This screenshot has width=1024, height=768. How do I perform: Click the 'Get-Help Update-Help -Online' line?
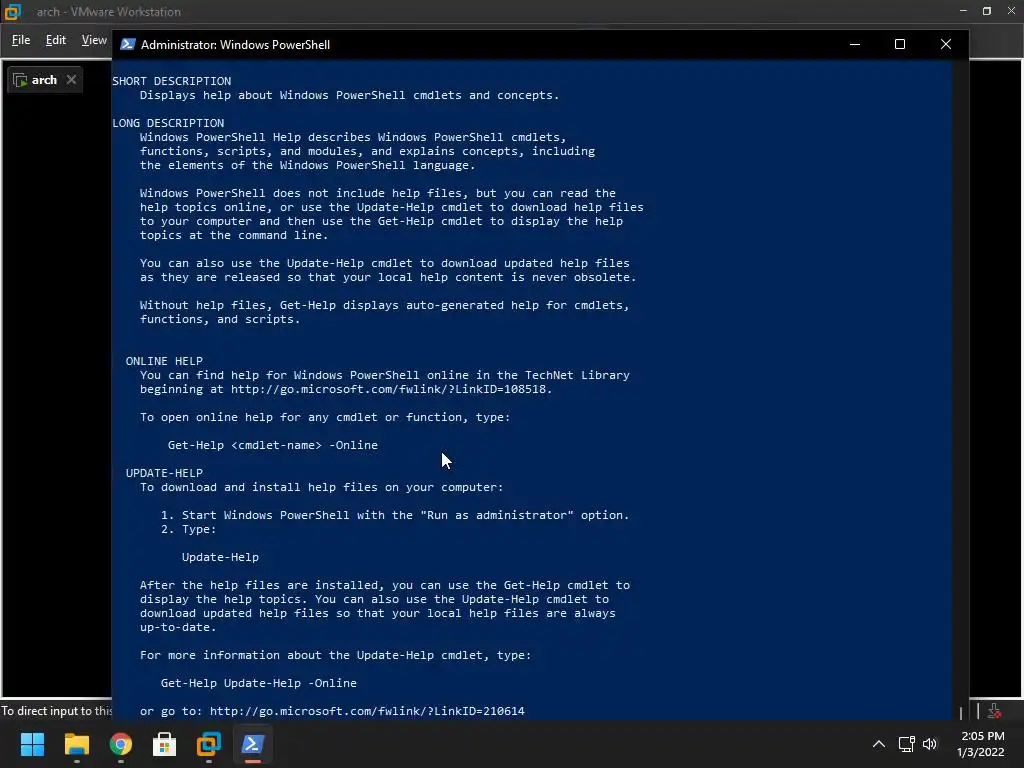point(259,683)
